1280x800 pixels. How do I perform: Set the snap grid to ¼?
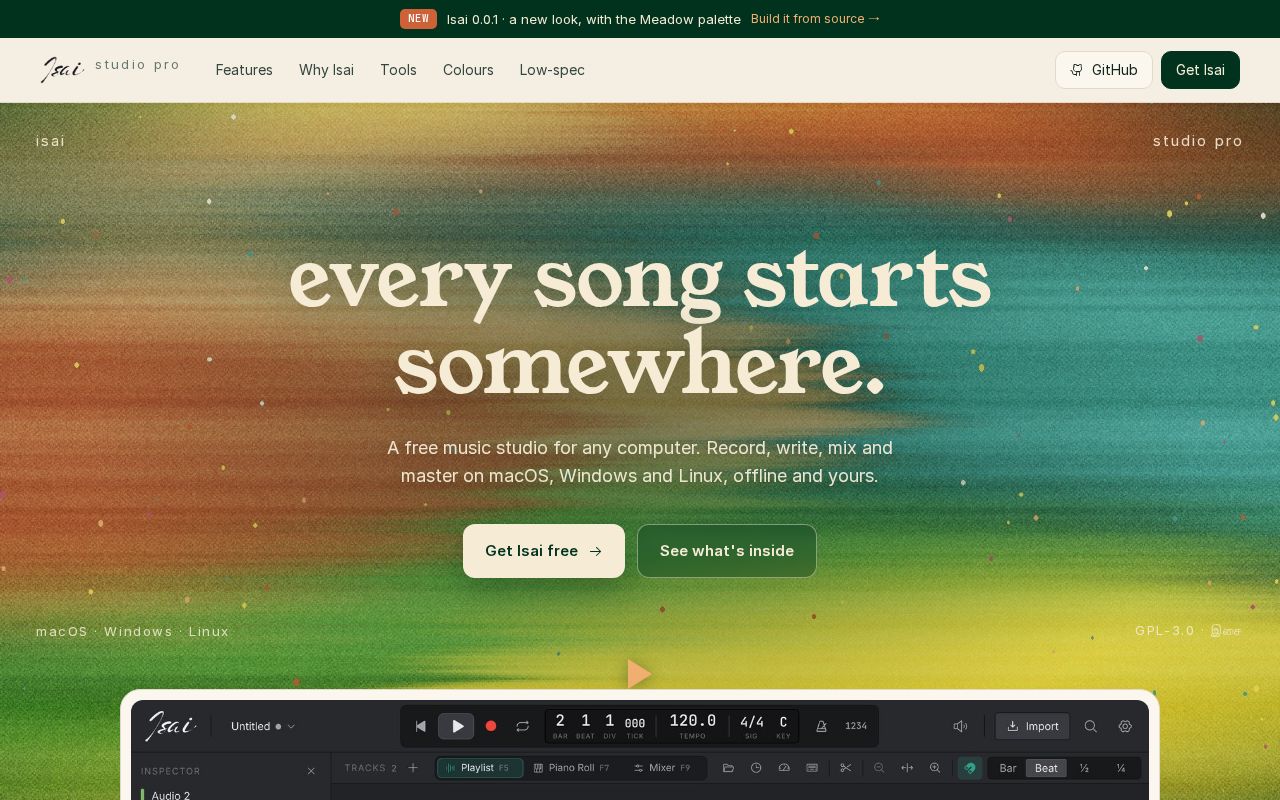(x=1121, y=768)
